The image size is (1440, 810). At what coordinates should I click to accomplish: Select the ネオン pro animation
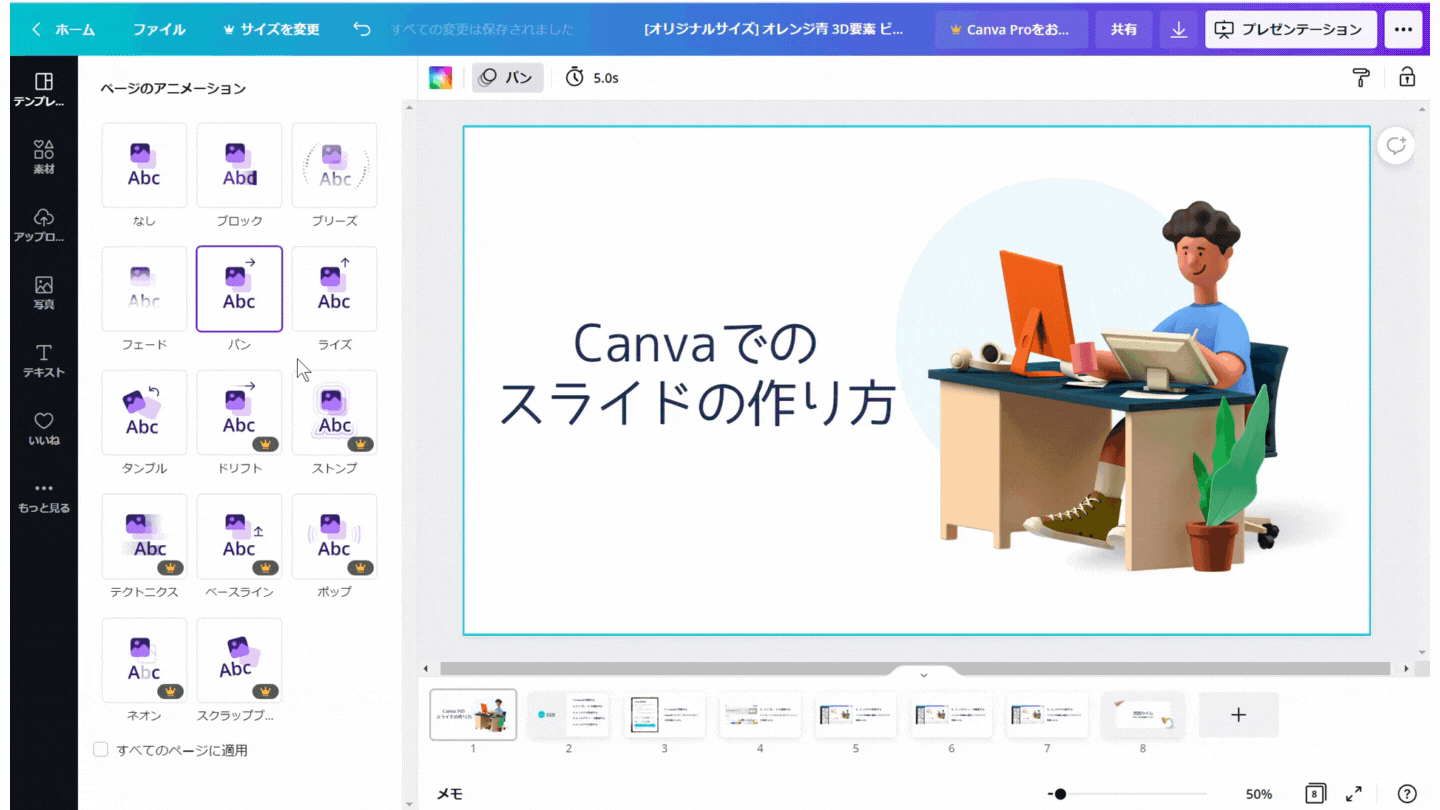pos(144,661)
